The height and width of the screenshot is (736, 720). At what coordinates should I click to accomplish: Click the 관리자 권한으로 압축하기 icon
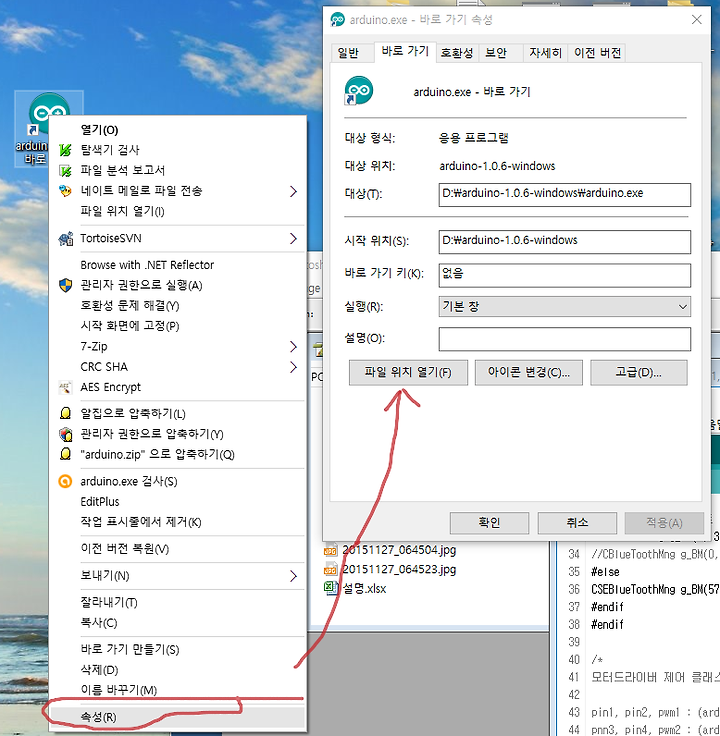click(x=65, y=434)
